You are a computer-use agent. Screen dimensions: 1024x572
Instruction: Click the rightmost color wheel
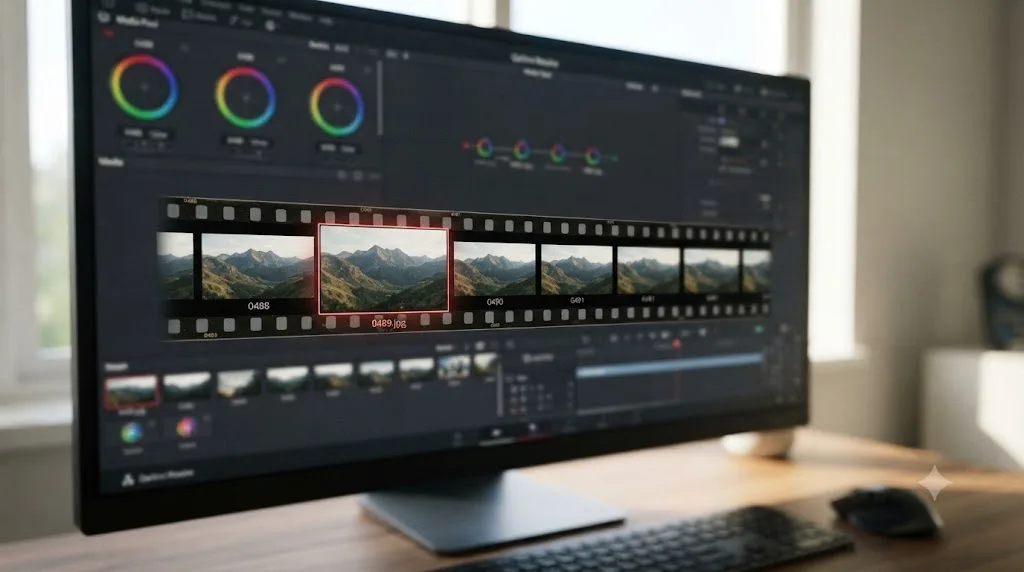(x=337, y=106)
